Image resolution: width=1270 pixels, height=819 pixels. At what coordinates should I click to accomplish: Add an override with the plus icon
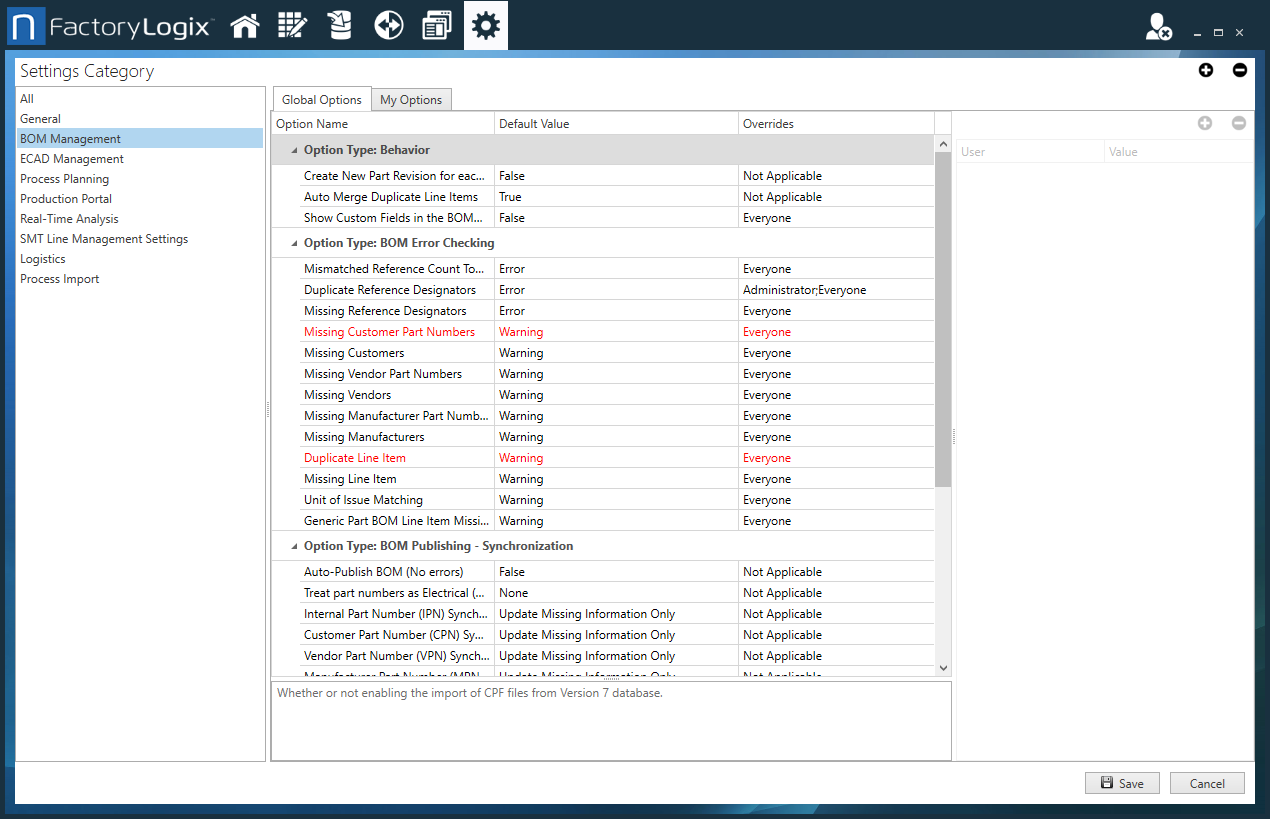1205,123
